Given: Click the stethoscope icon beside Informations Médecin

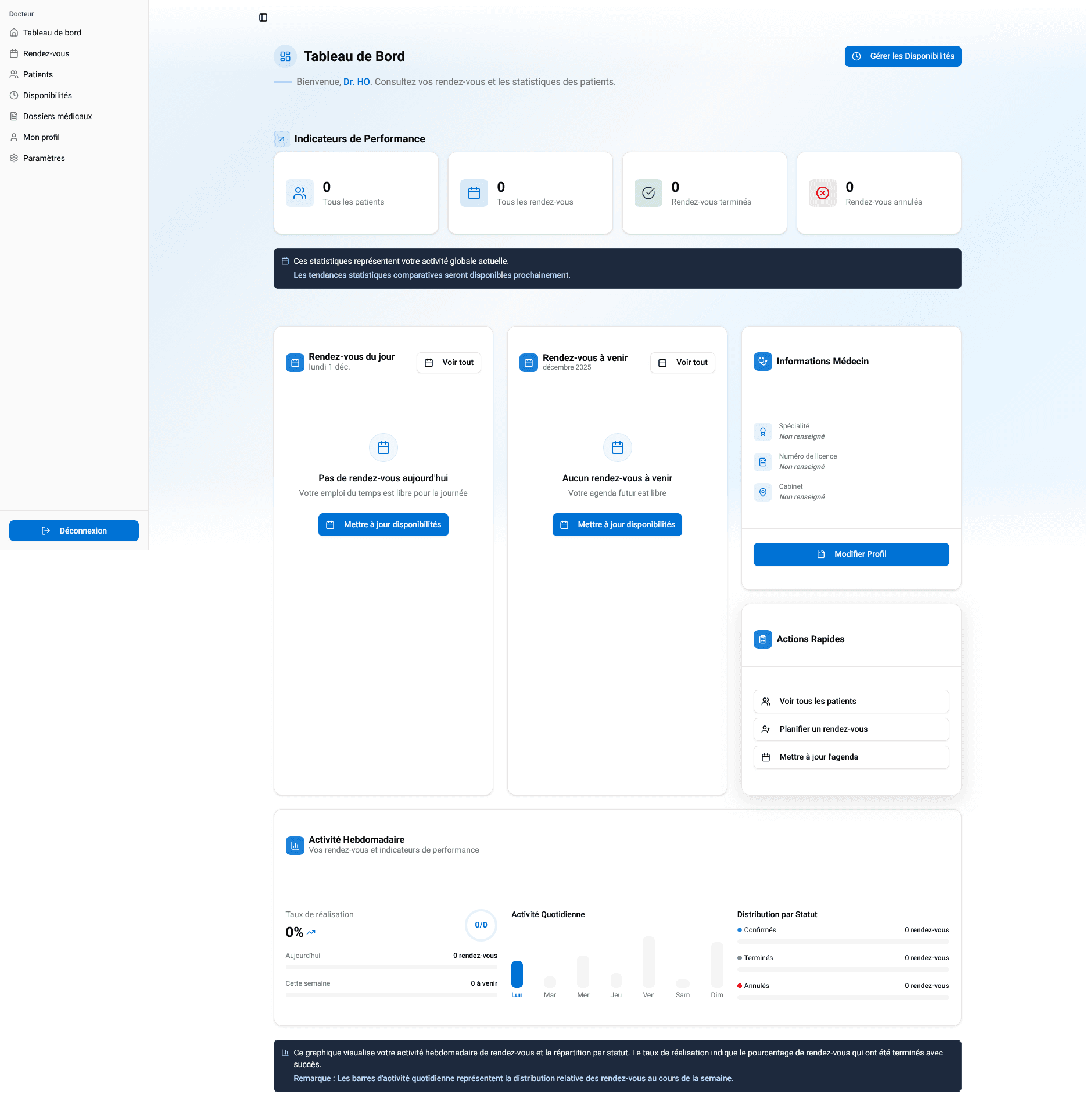Looking at the screenshot, I should [763, 362].
